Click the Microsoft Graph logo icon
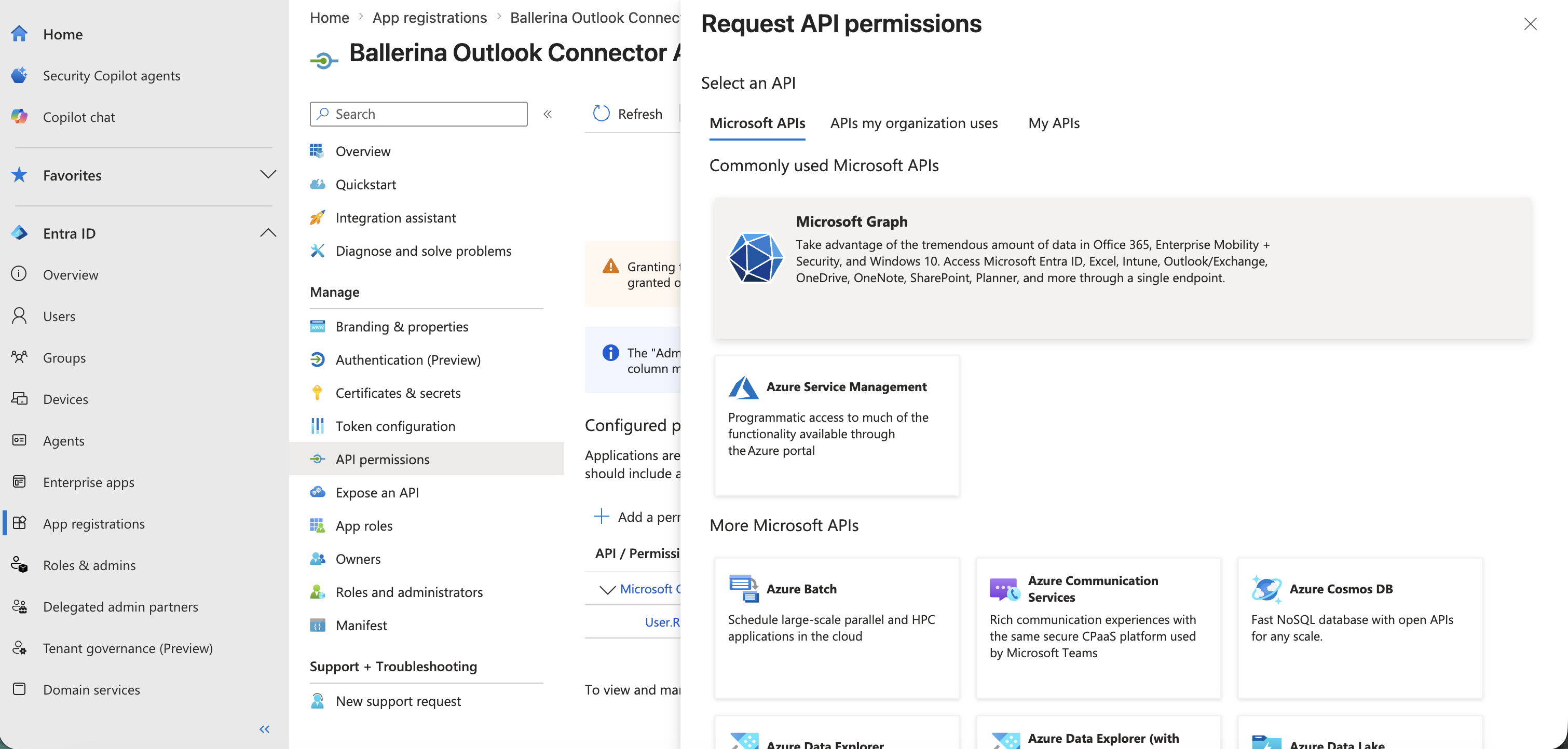The height and width of the screenshot is (749, 1568). (x=755, y=258)
